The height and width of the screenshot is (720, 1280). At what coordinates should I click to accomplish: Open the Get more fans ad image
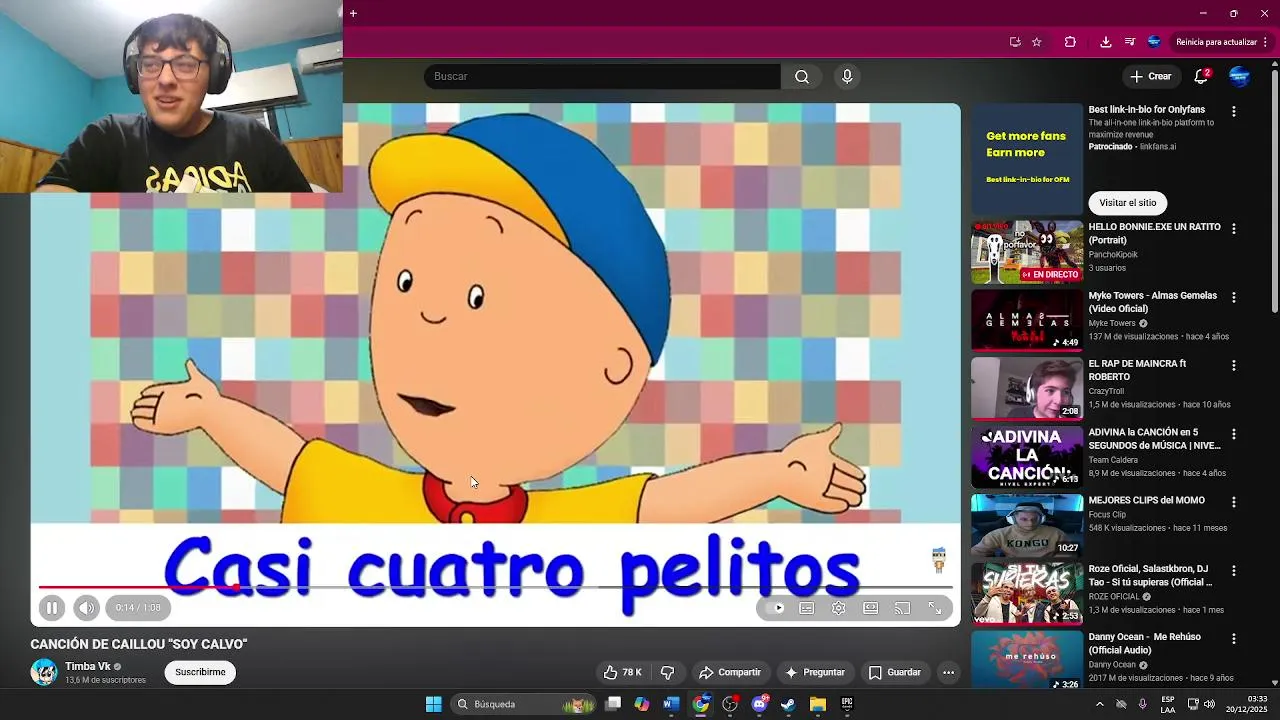(x=1027, y=159)
